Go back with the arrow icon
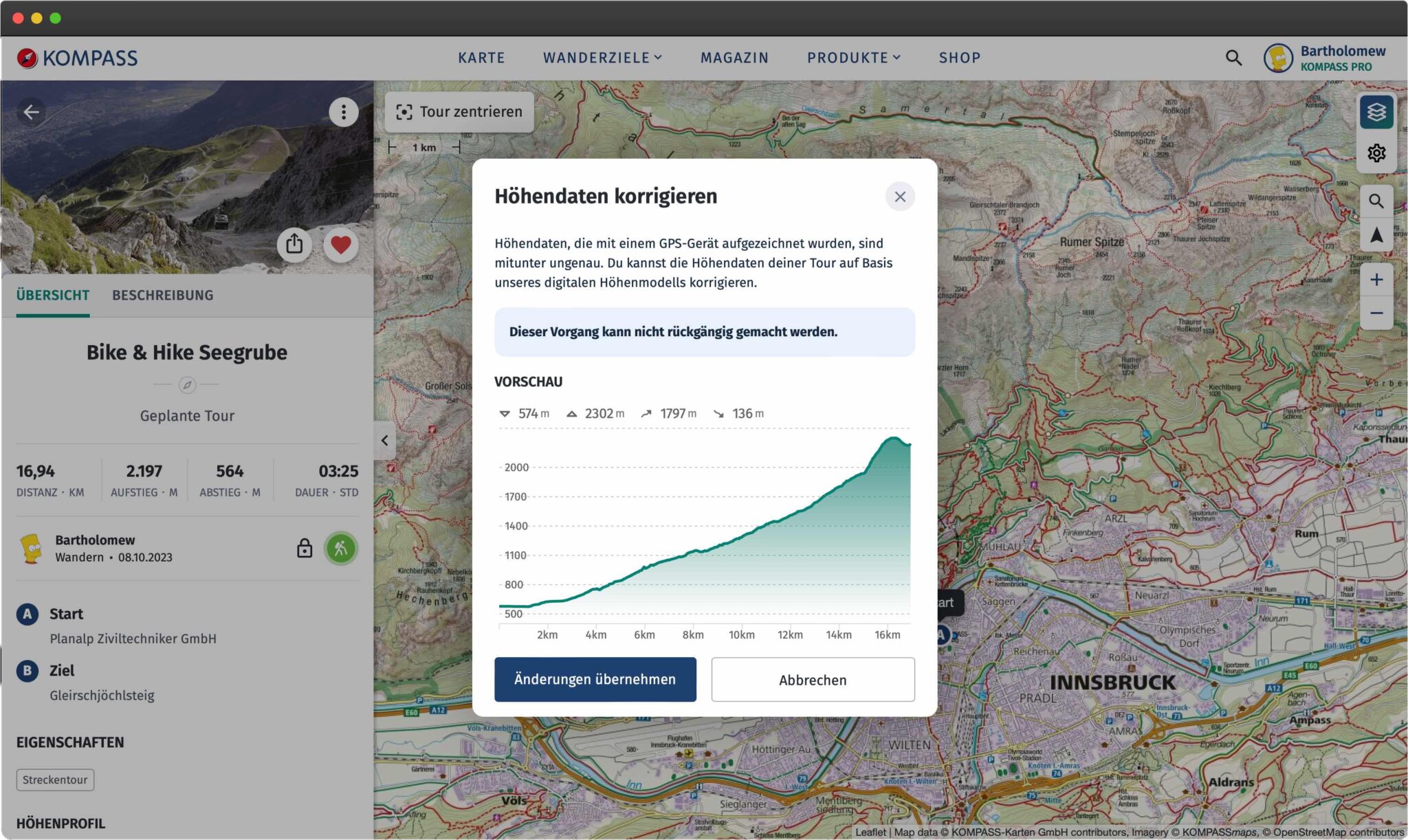The image size is (1408, 840). (31, 112)
